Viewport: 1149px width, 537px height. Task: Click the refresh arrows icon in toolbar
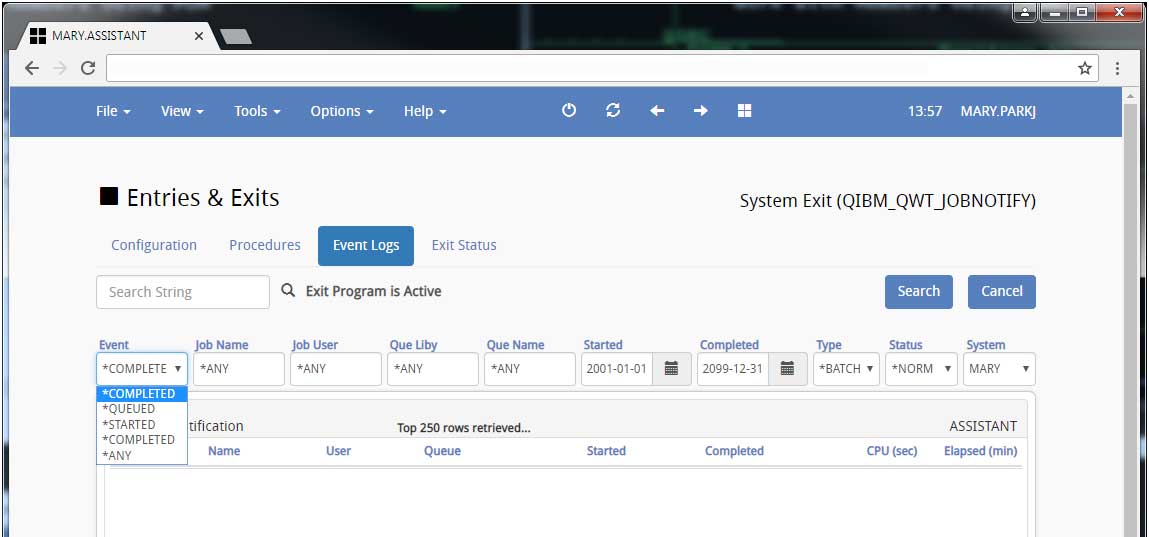click(x=613, y=111)
